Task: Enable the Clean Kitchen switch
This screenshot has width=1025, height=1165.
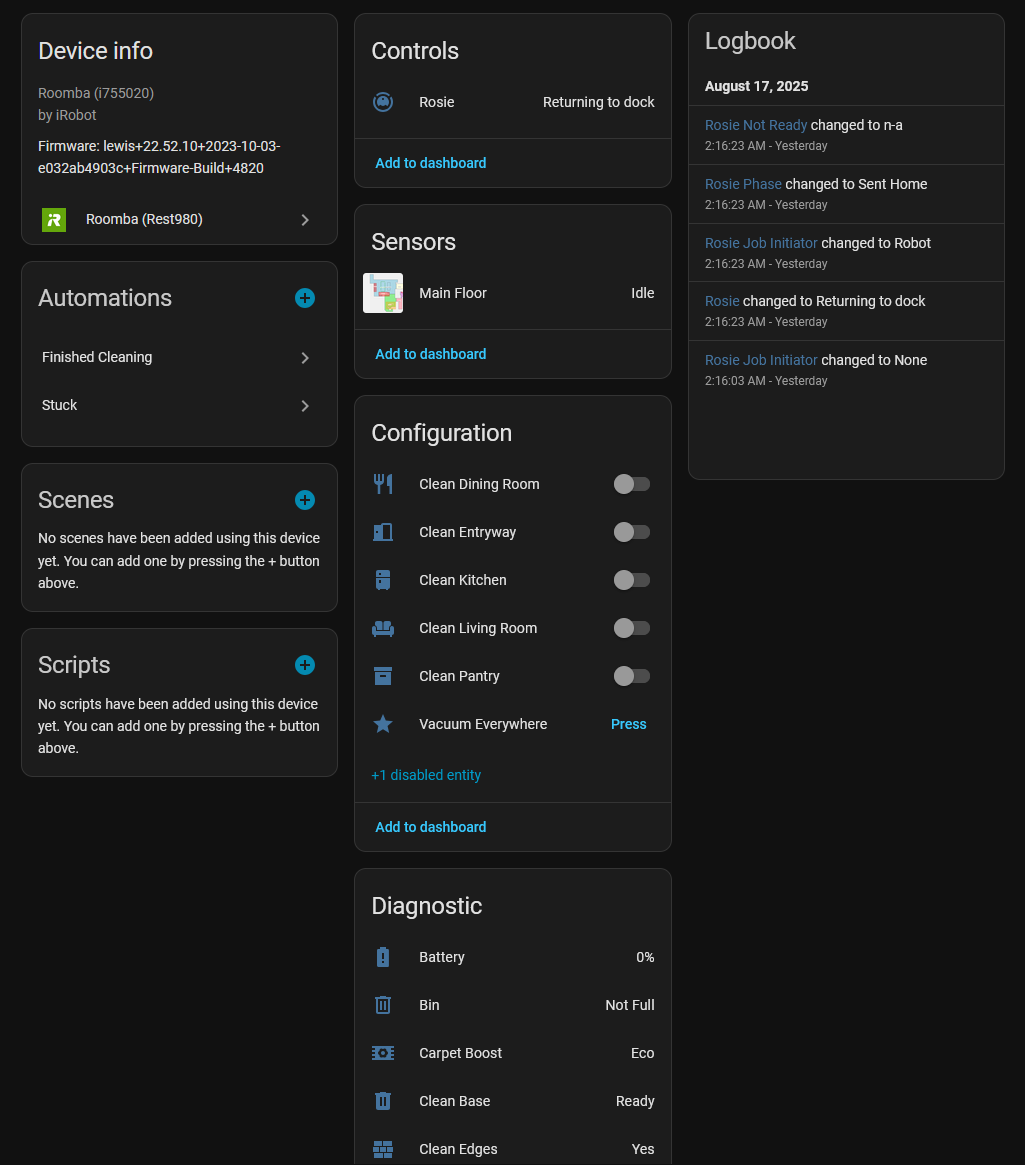Action: (x=632, y=580)
